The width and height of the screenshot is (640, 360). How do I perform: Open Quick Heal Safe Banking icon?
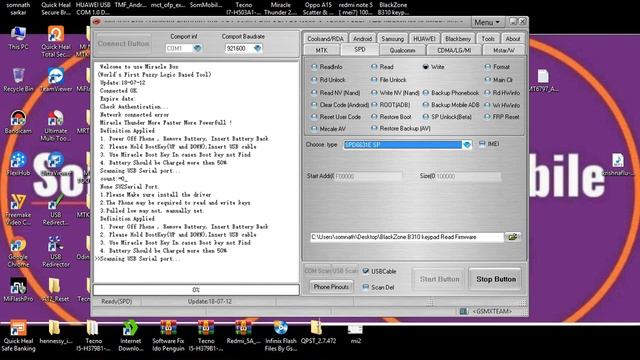18,336
